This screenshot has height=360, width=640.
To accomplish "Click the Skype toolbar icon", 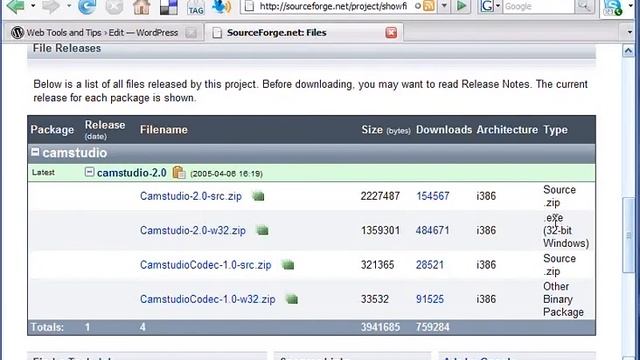I will tap(613, 7).
